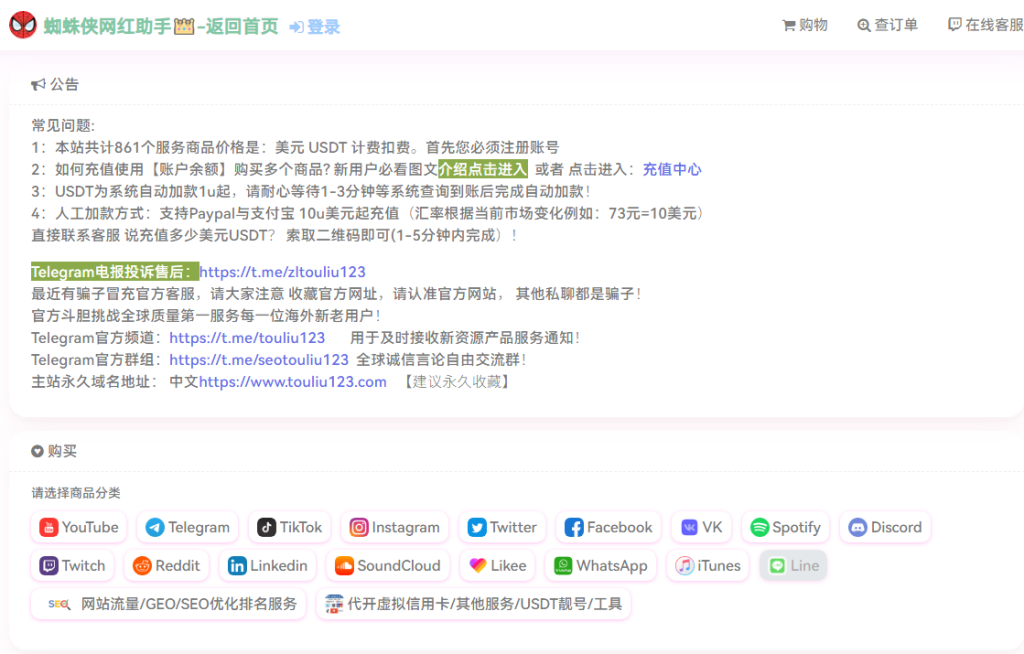Click the order search magnifier icon

[864, 25]
